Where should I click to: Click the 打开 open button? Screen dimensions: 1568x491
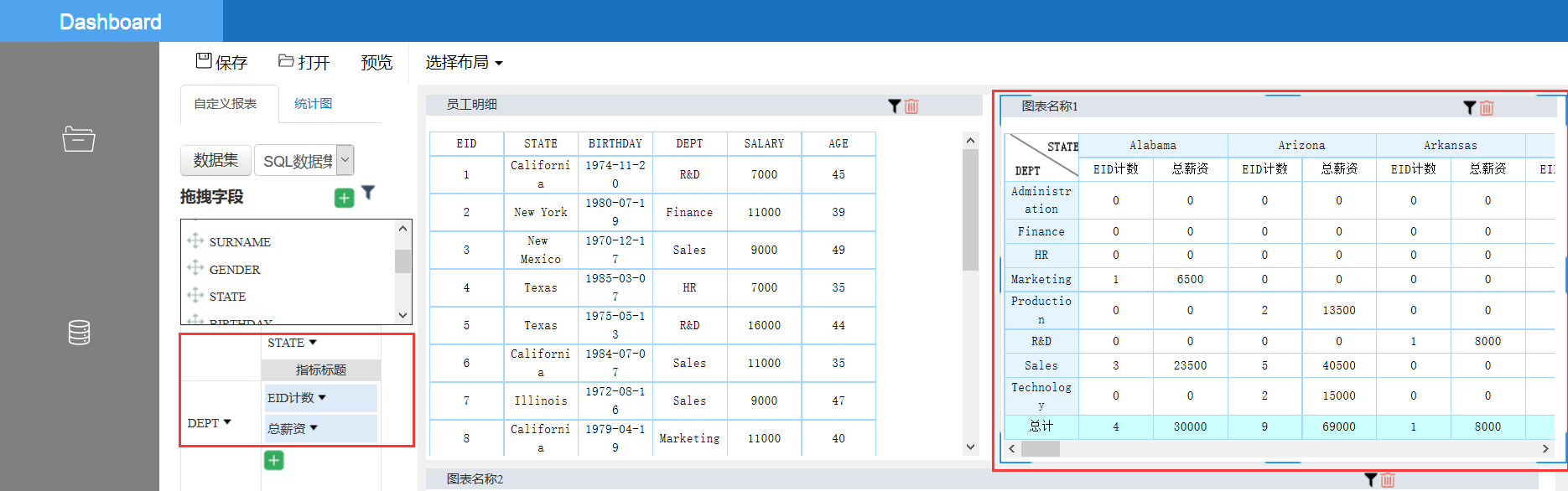click(x=304, y=62)
